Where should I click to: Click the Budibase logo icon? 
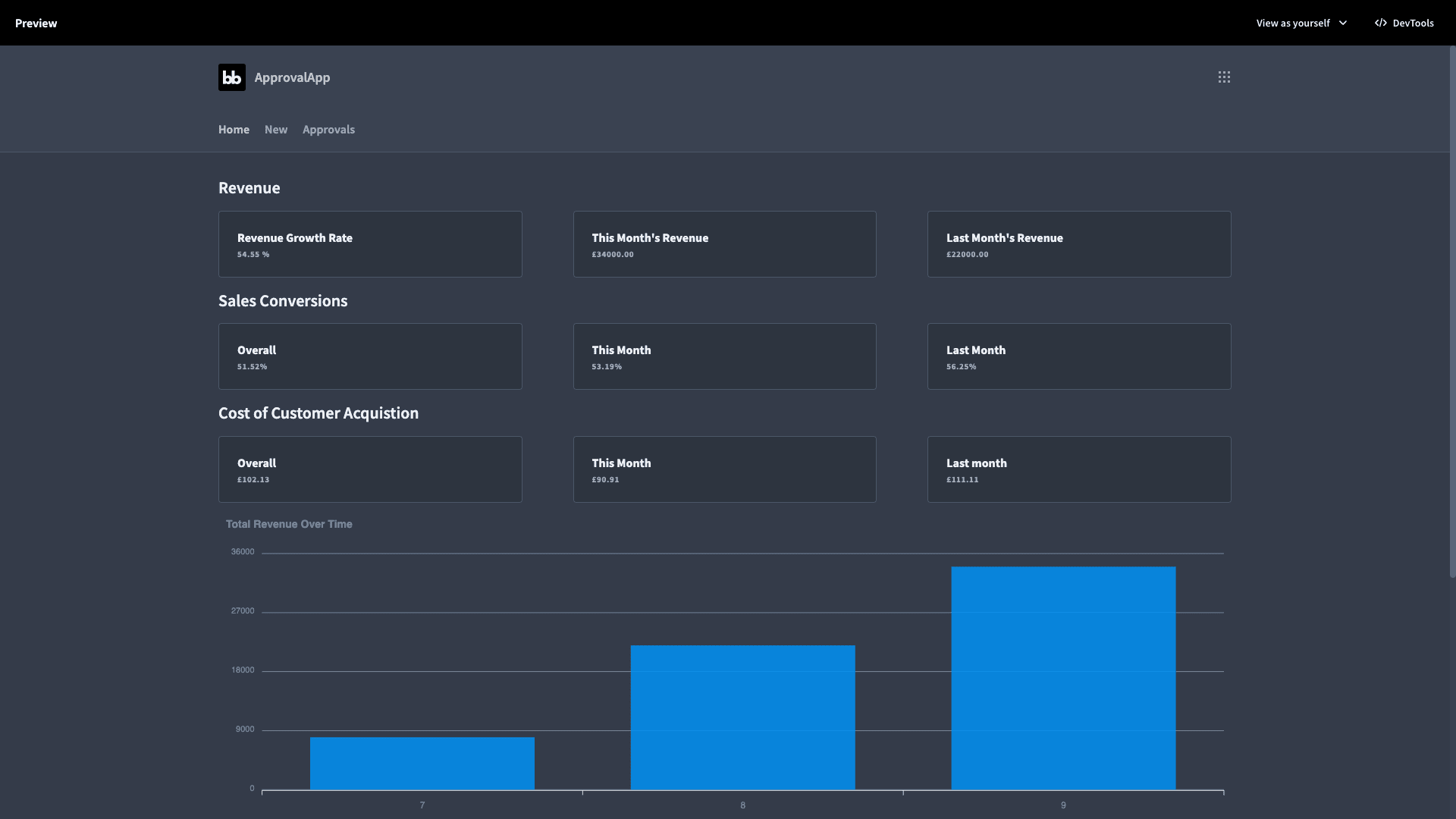(232, 77)
